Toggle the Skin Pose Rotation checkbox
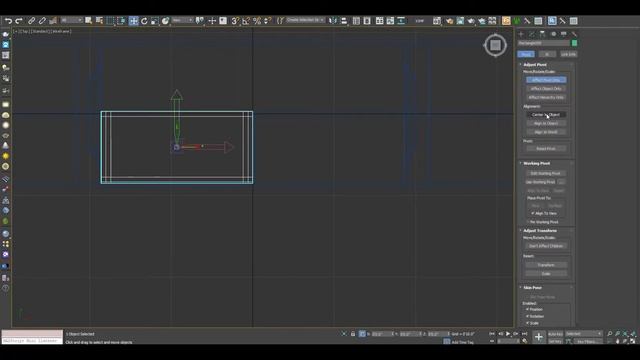 point(527,316)
